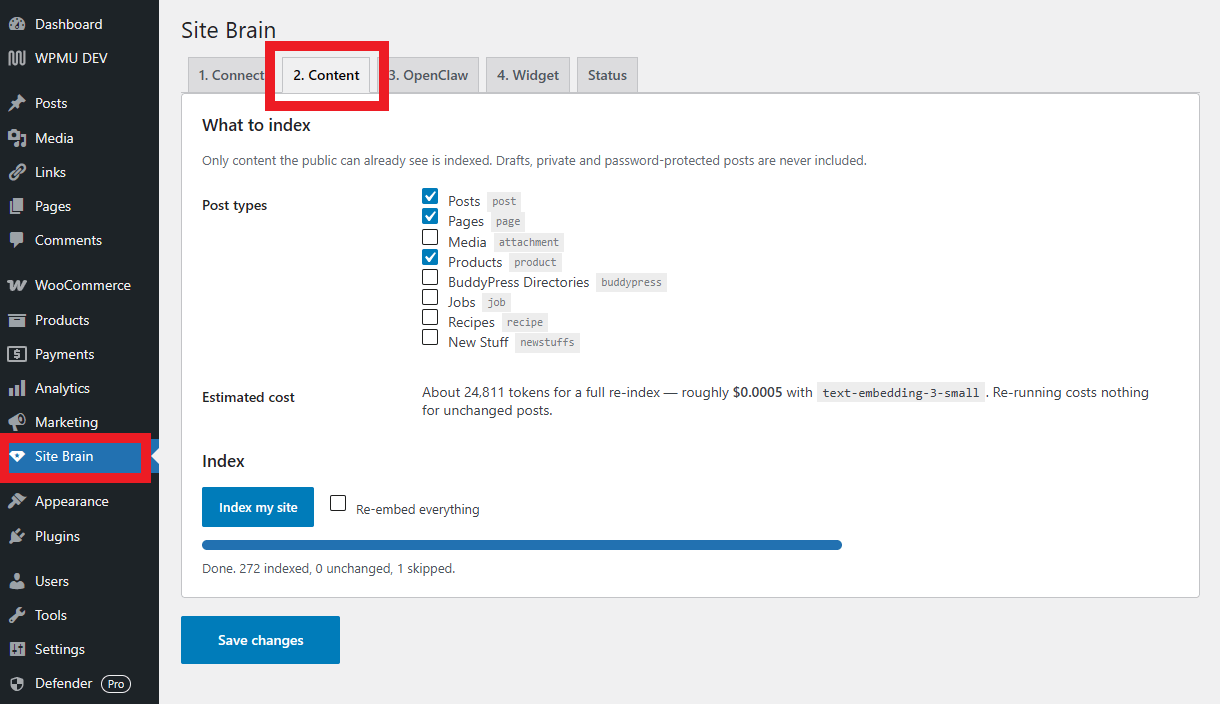Screen dimensions: 1220x704
Task: Switch to the 1. Connect tab
Action: pyautogui.click(x=231, y=75)
